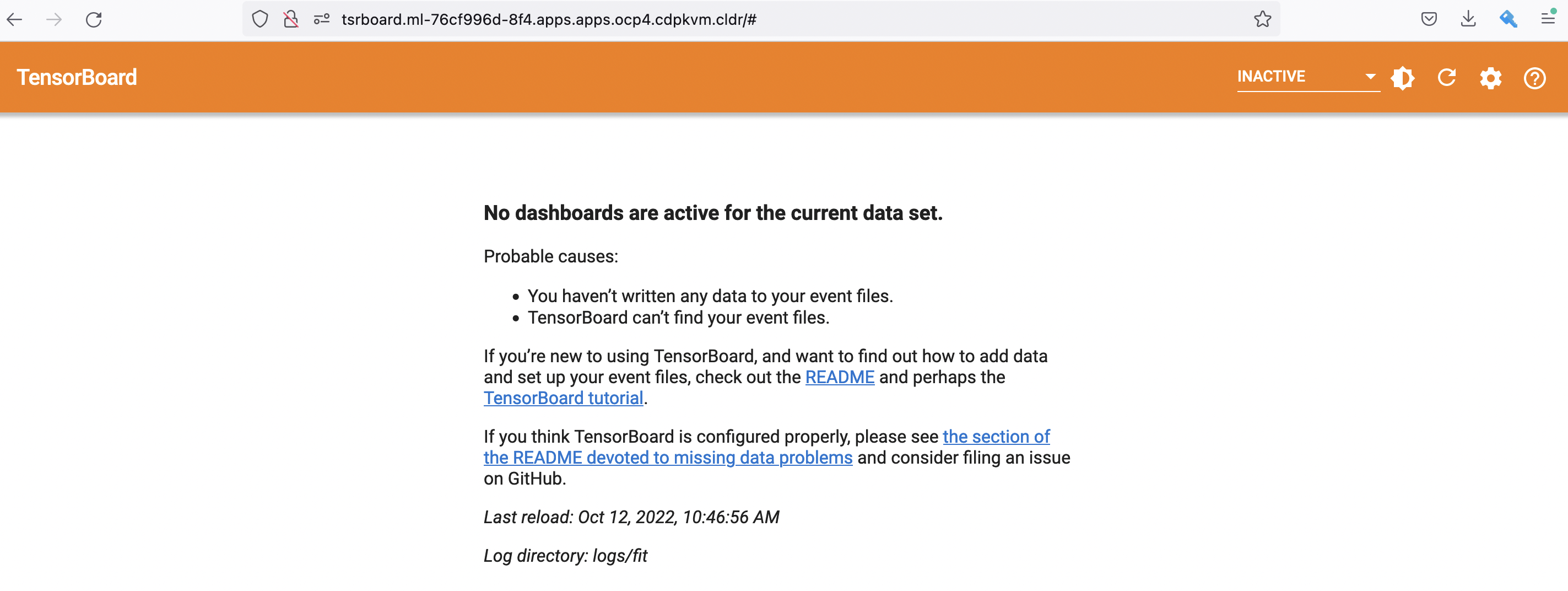The width and height of the screenshot is (1568, 591).
Task: Open the TensorBoard help icon
Action: [1534, 78]
